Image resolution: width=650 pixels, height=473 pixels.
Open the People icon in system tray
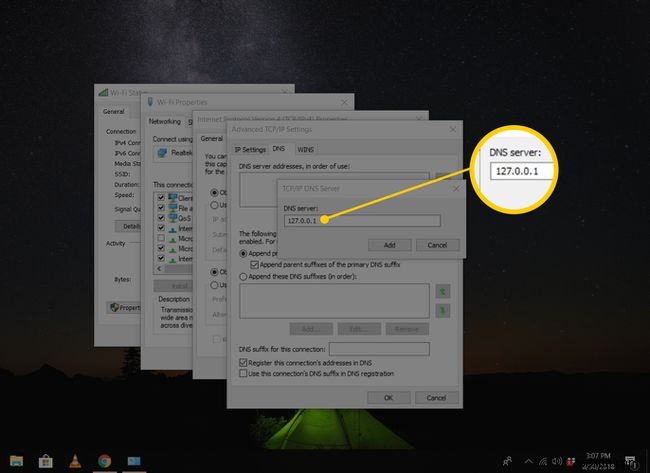pyautogui.click(x=507, y=461)
